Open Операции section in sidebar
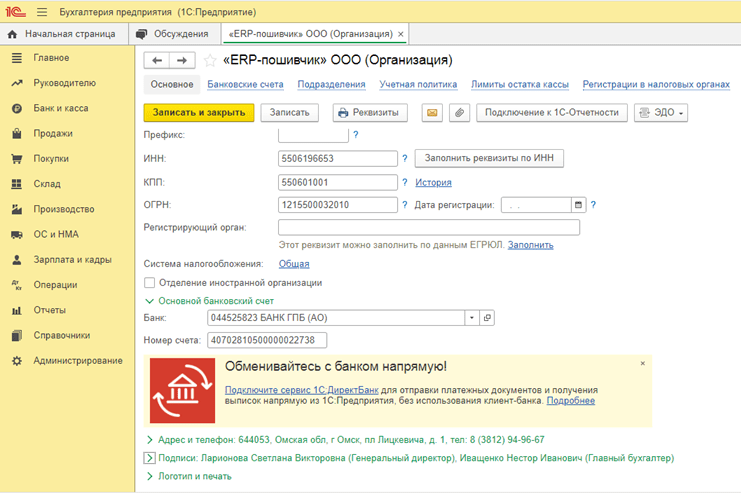This screenshot has height=495, width=741. 67,285
